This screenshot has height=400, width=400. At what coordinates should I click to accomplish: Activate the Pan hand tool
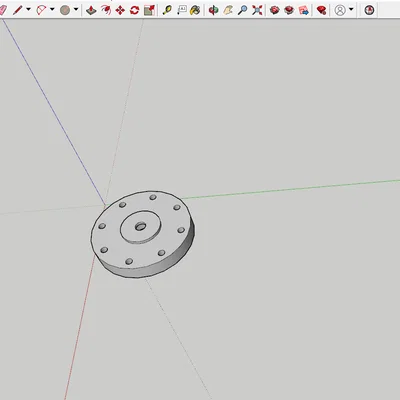click(x=228, y=10)
